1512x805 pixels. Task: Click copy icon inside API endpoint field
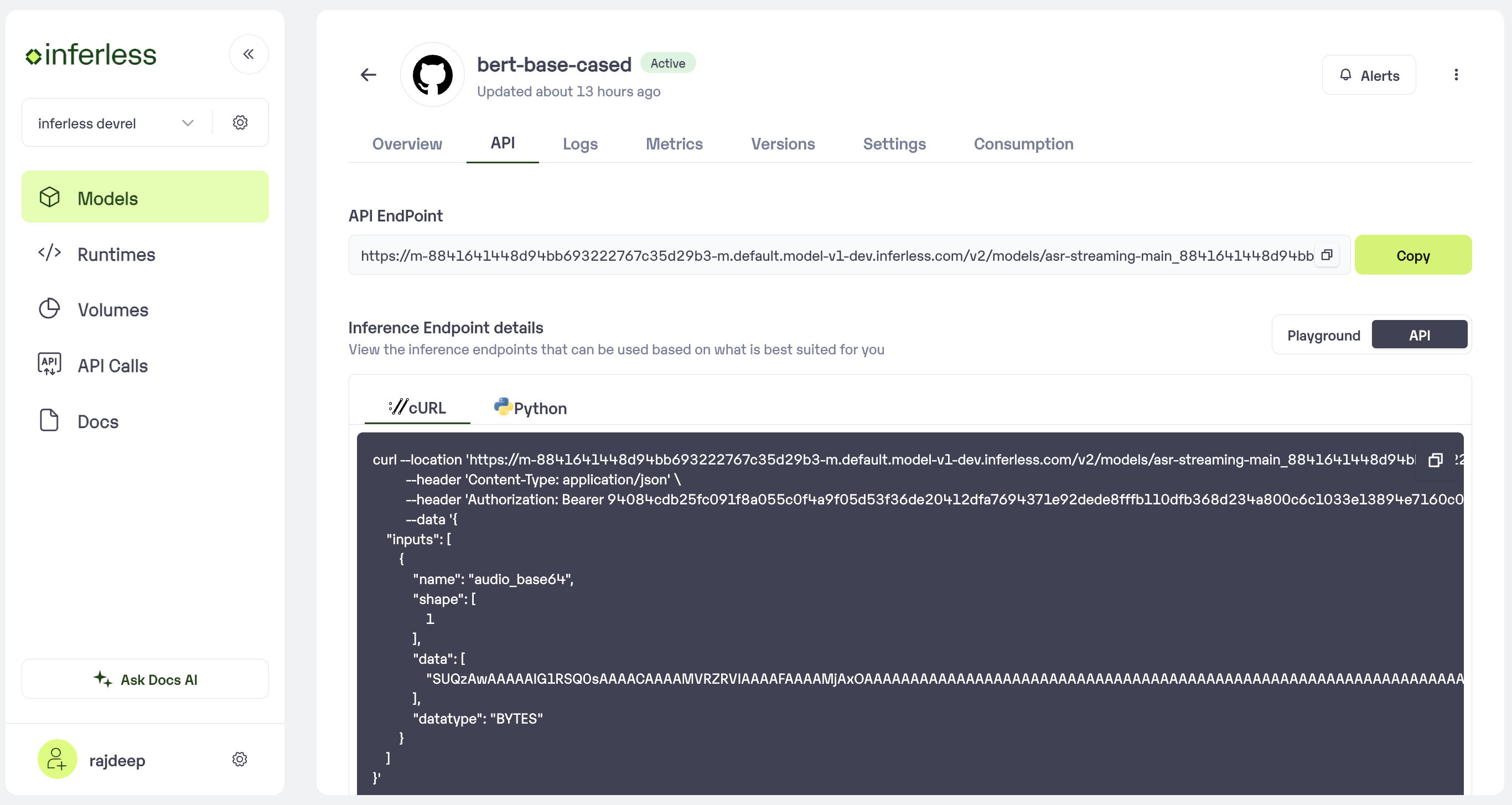[x=1327, y=255]
